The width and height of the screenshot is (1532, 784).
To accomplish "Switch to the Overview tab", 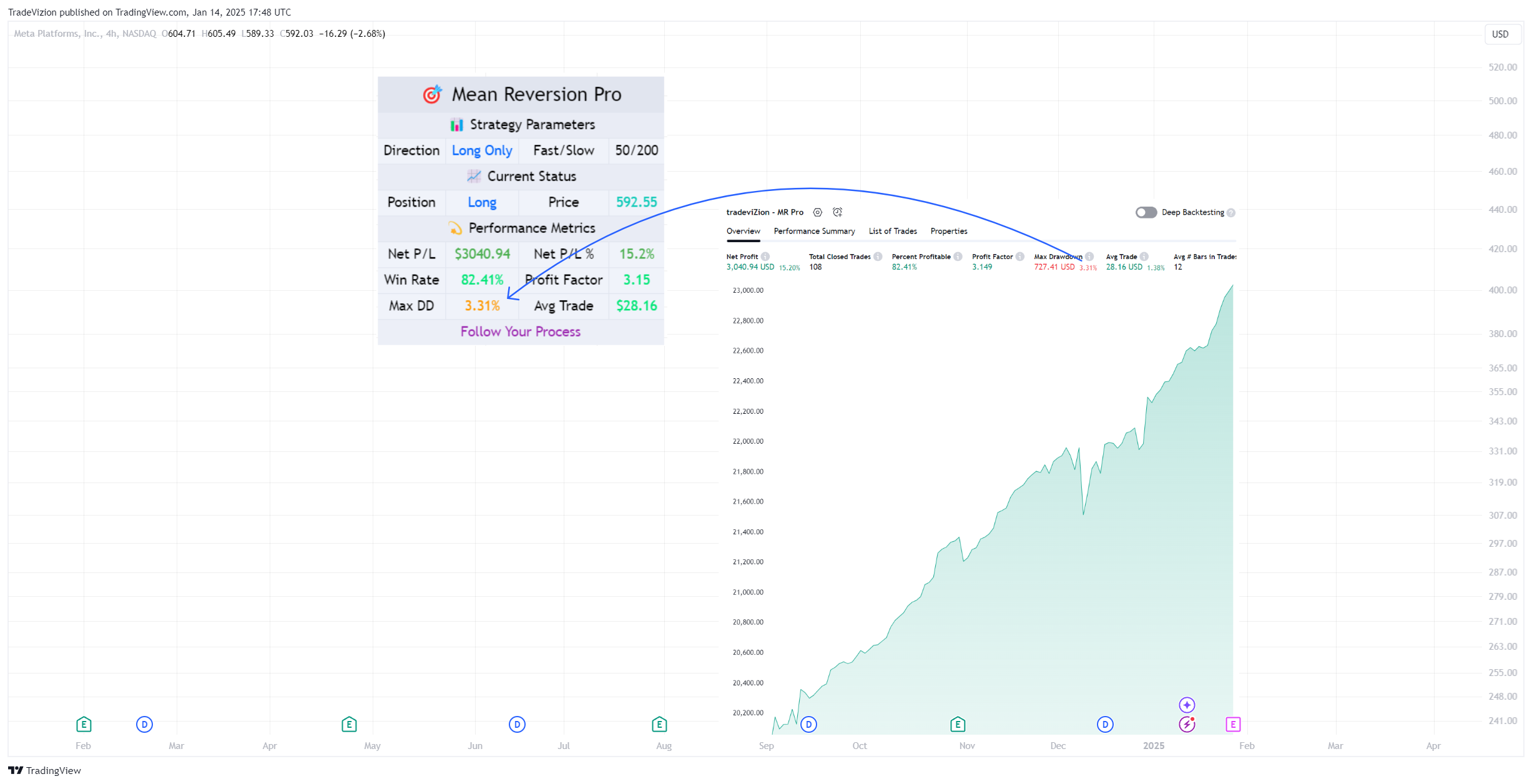I will (744, 231).
